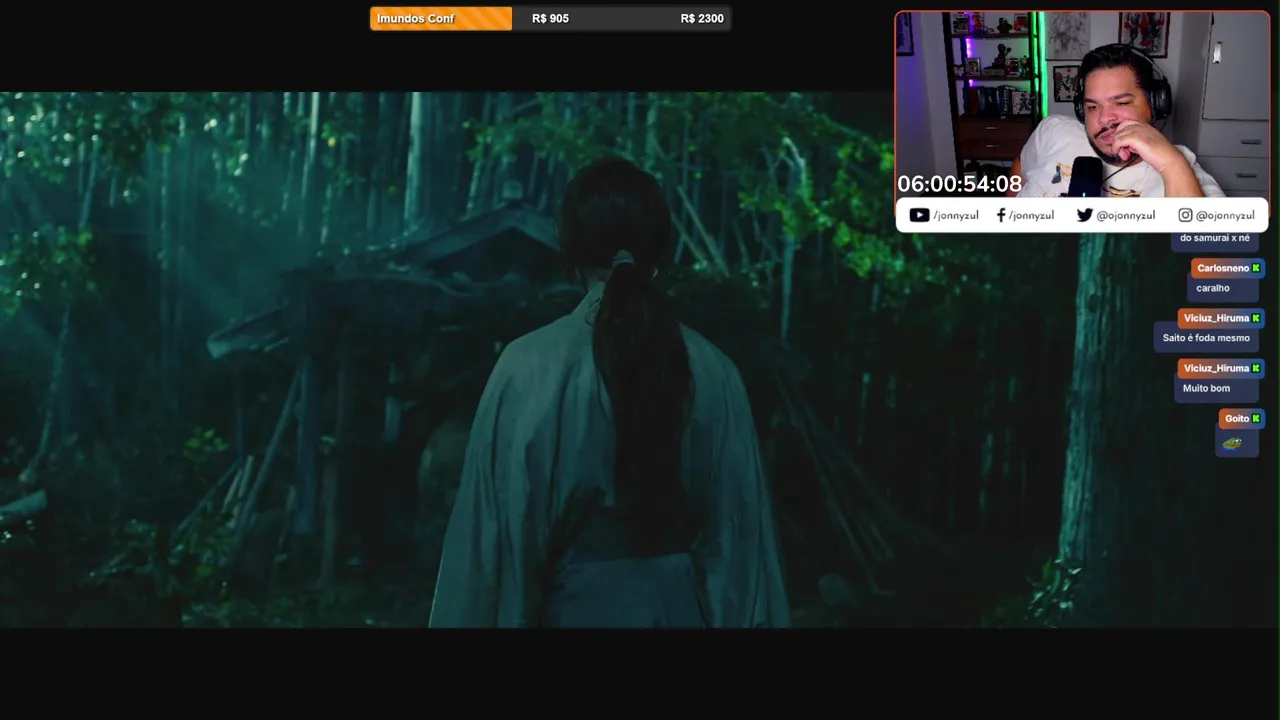Open the YouTube handle /jonnyzul
1280x720 pixels.
click(x=956, y=215)
